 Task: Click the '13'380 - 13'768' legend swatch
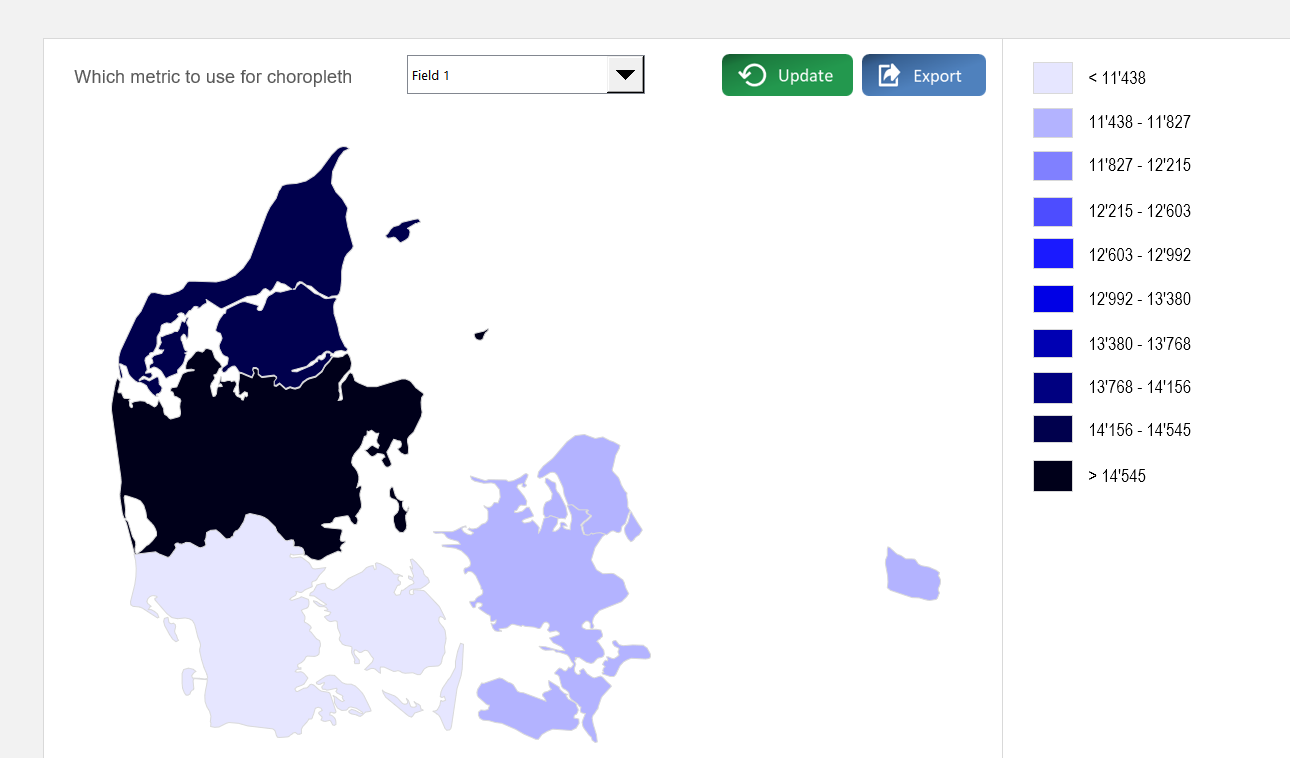1051,343
